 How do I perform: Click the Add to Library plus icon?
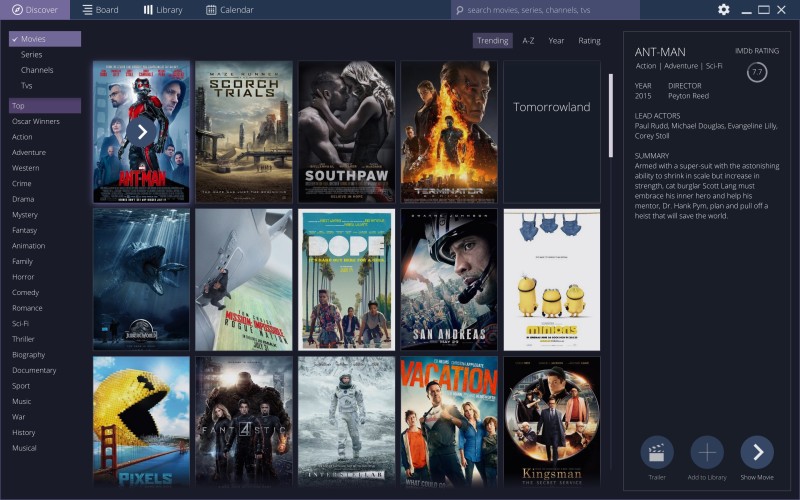(707, 452)
